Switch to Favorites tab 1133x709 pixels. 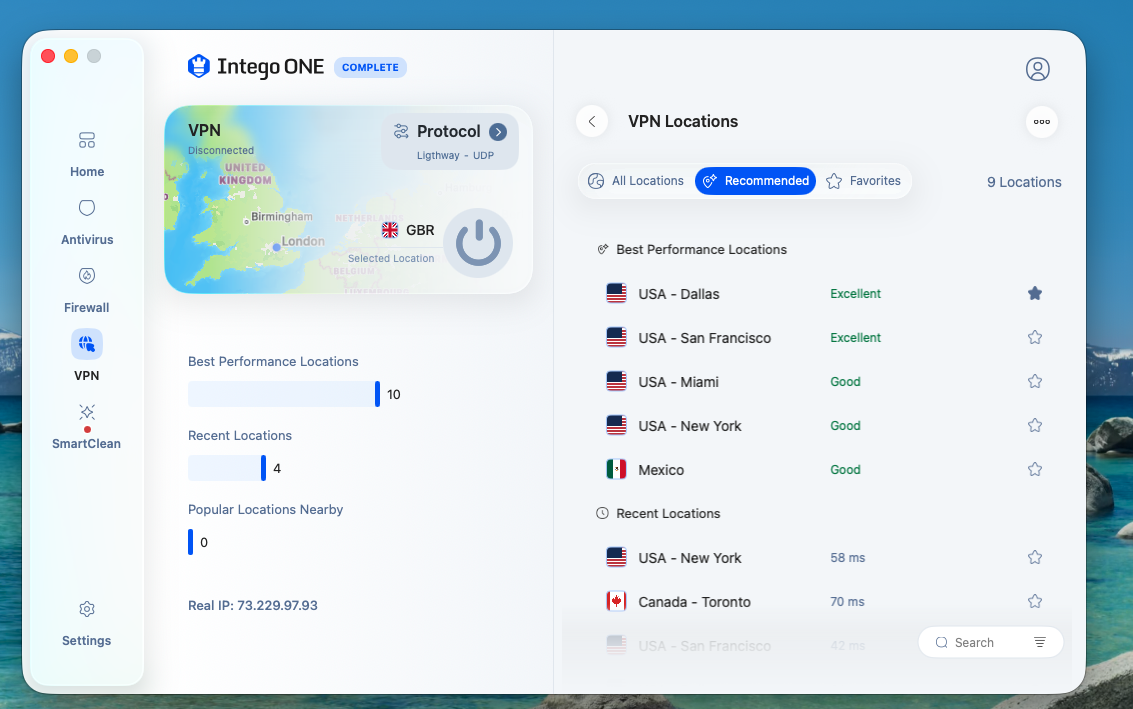(863, 181)
